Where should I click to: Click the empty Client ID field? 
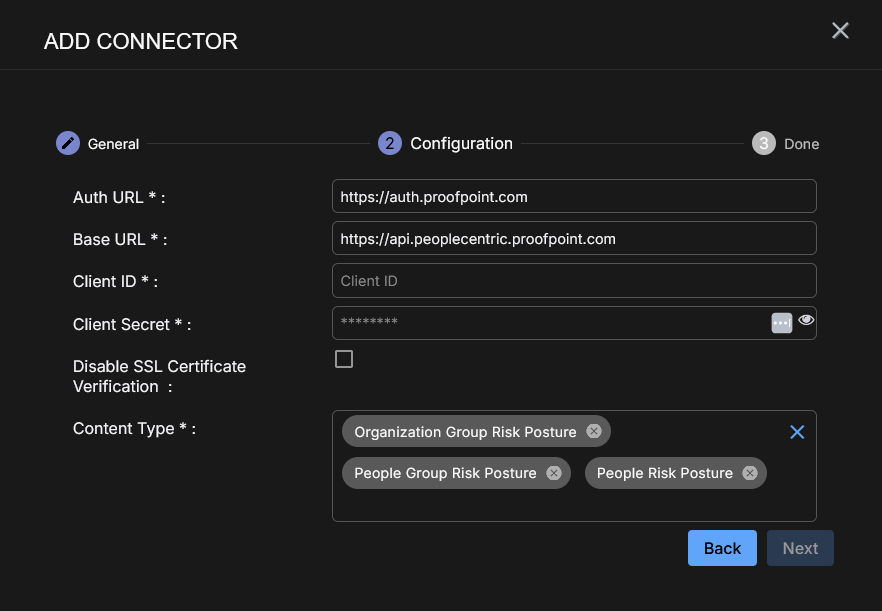[573, 281]
